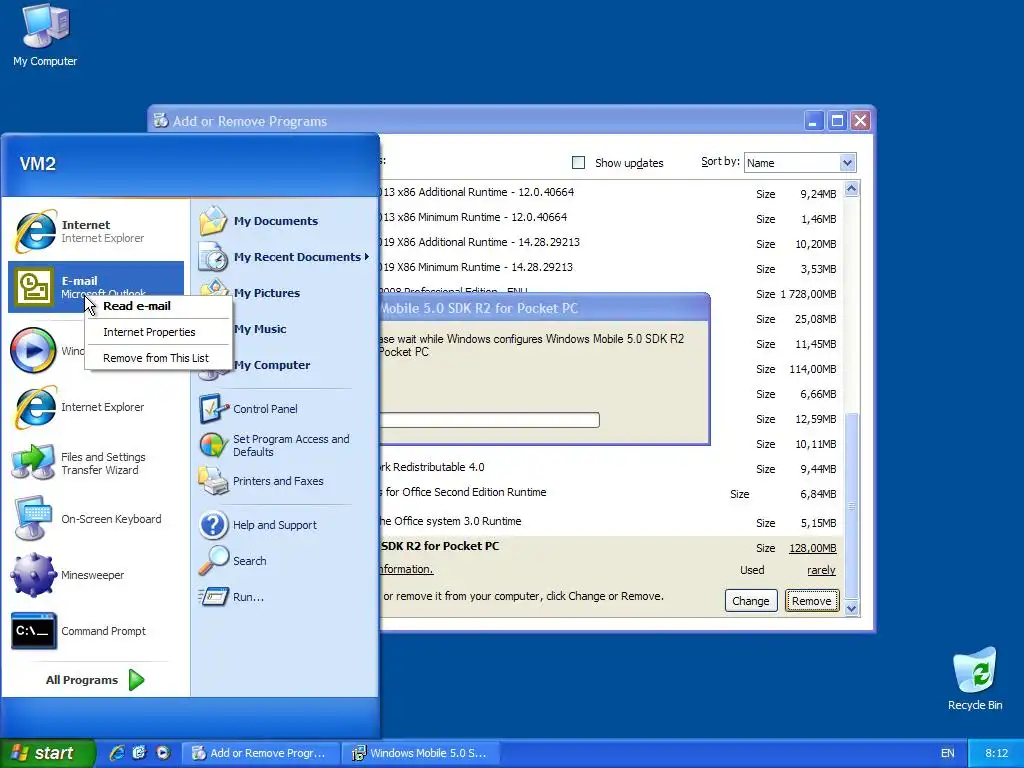The width and height of the screenshot is (1024, 768).
Task: Launch Windows Media Player icon
Action: (x=33, y=351)
